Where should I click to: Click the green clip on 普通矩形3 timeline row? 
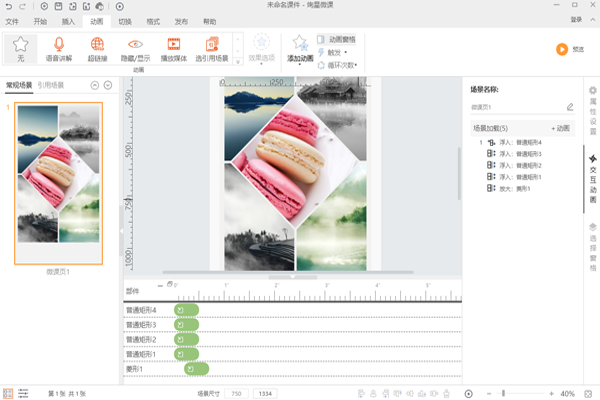click(186, 325)
